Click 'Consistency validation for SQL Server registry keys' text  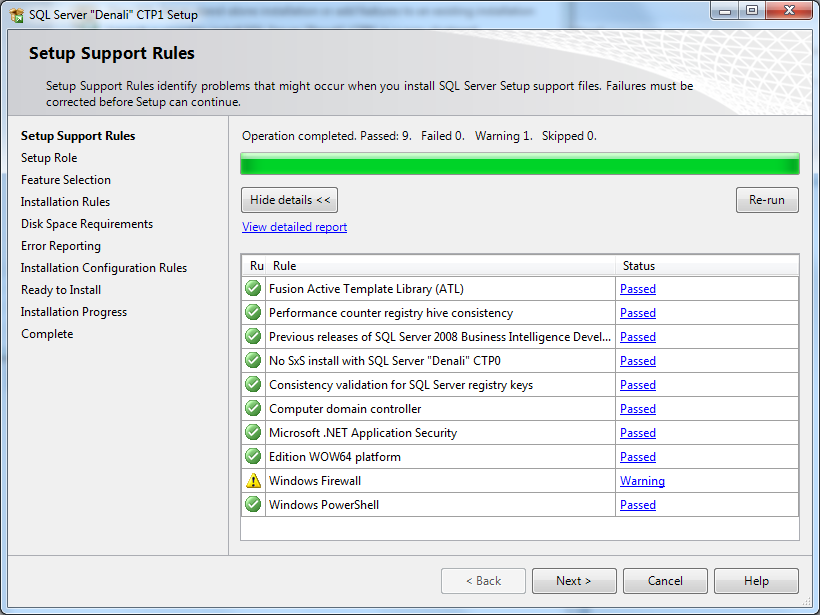[x=401, y=385]
